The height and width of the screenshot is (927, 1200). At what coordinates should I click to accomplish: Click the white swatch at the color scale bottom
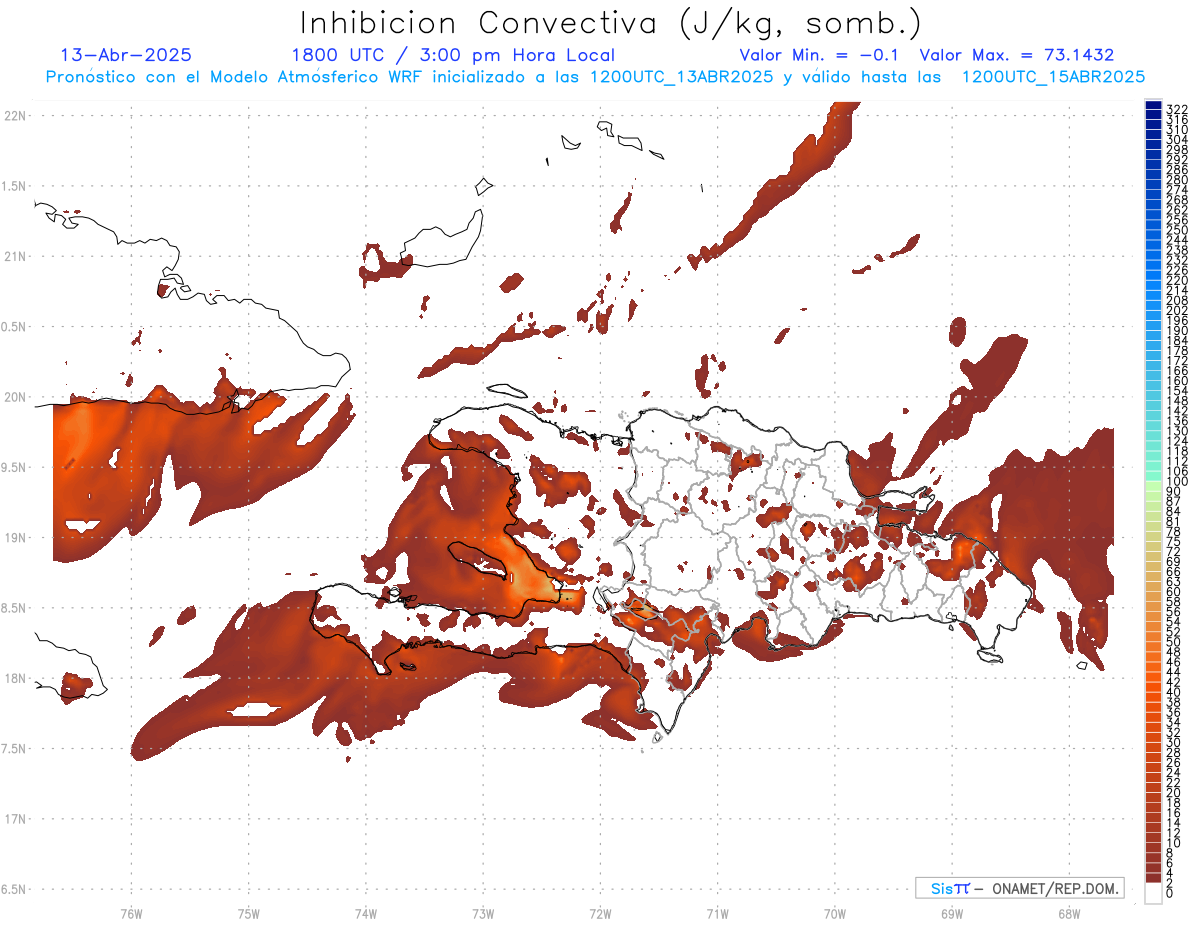1153,893
